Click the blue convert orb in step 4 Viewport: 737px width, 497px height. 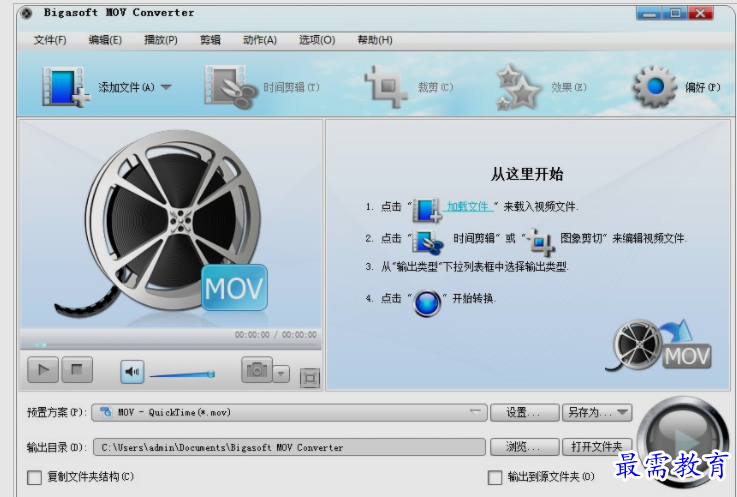pos(427,303)
